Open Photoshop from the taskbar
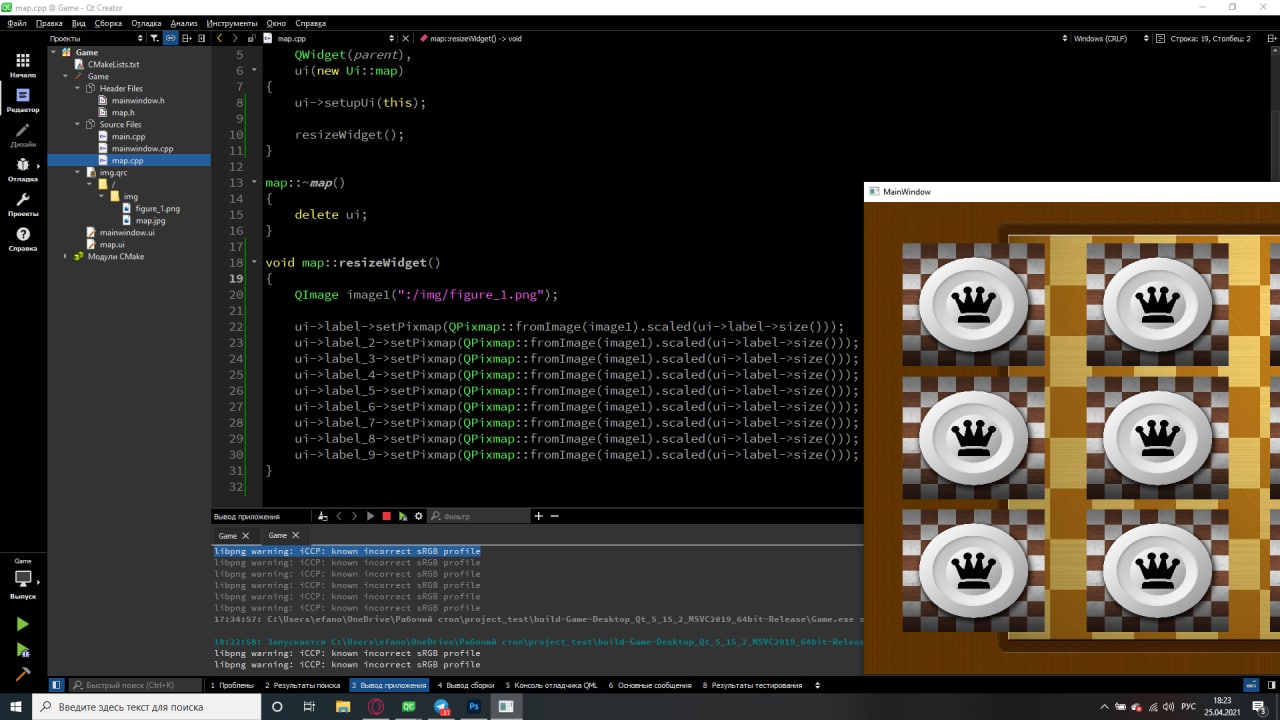 coord(474,706)
